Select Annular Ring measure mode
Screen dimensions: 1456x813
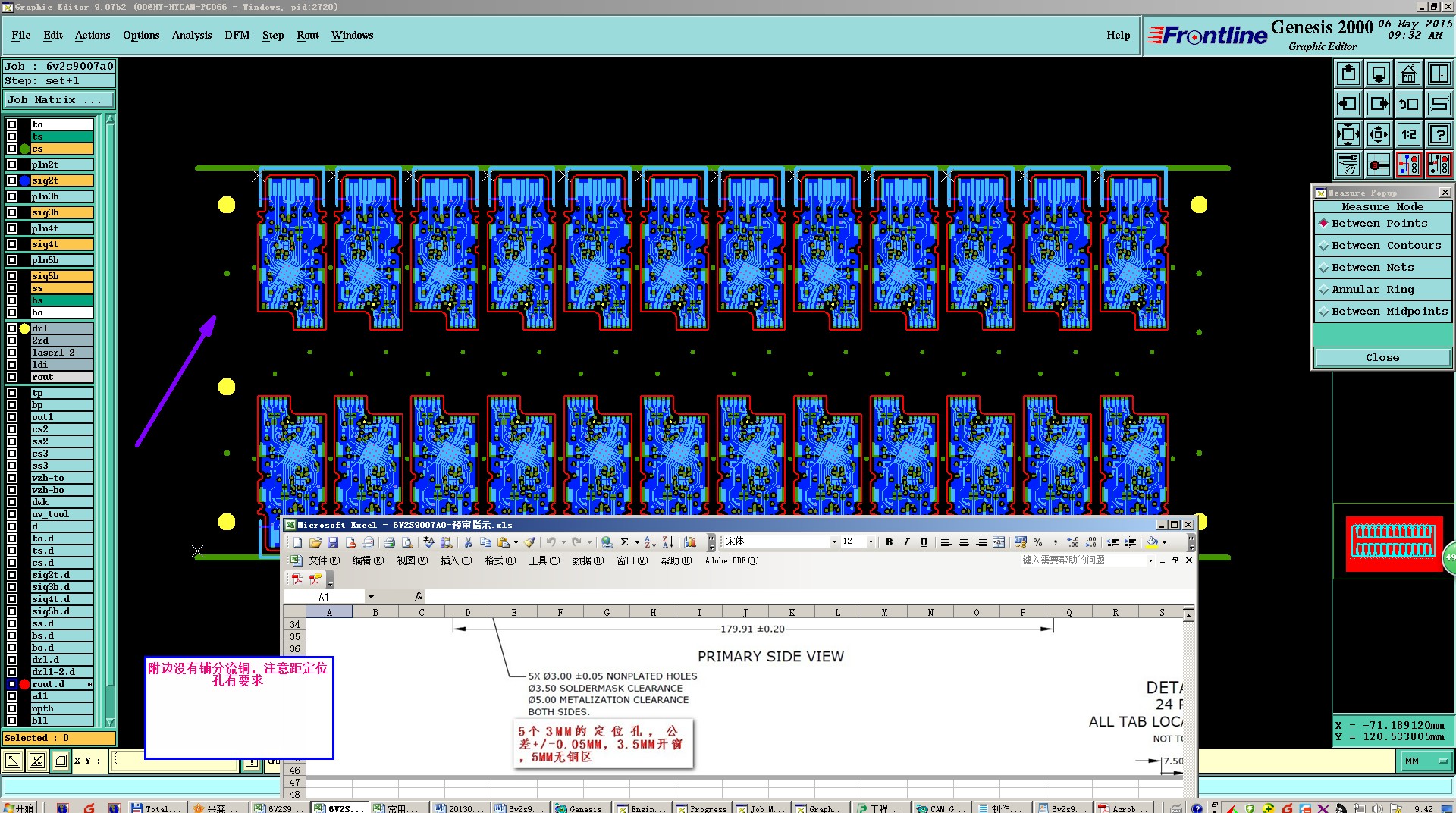[x=1383, y=290]
